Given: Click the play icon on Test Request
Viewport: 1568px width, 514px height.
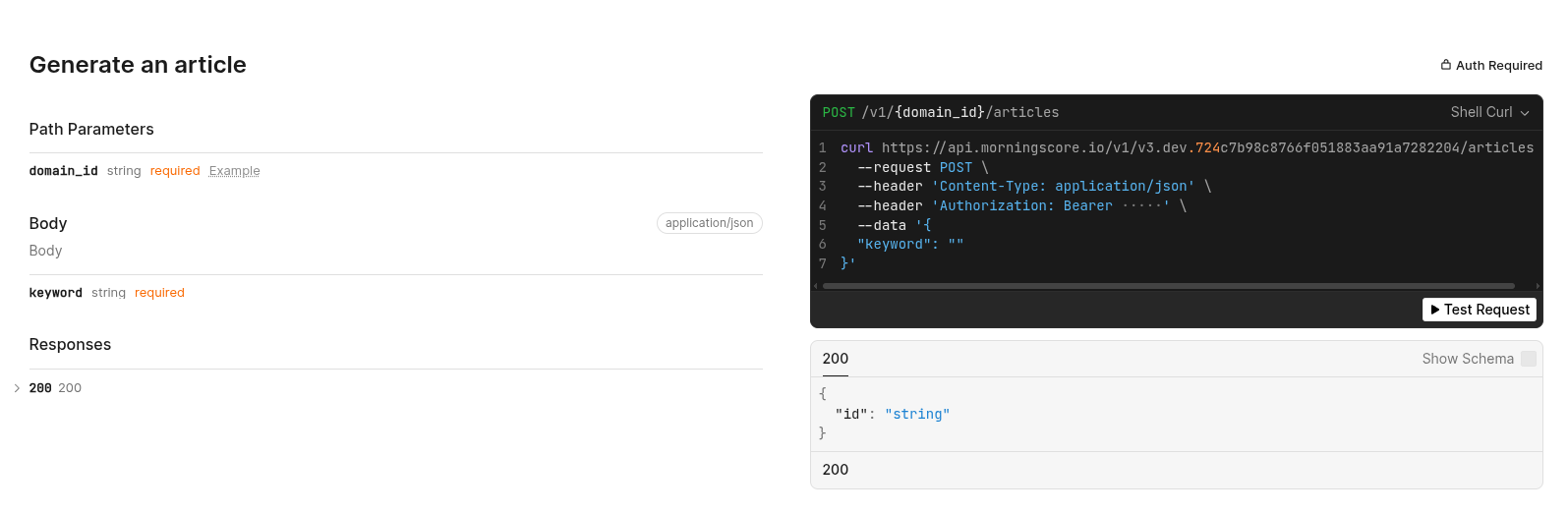Looking at the screenshot, I should tap(1435, 310).
